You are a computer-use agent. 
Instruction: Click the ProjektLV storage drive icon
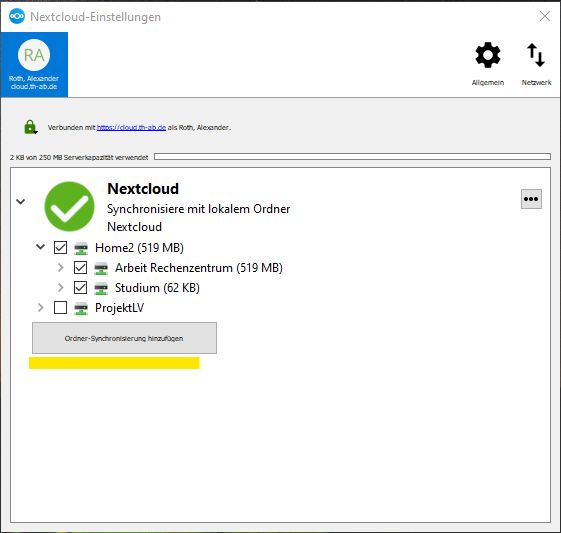click(81, 308)
